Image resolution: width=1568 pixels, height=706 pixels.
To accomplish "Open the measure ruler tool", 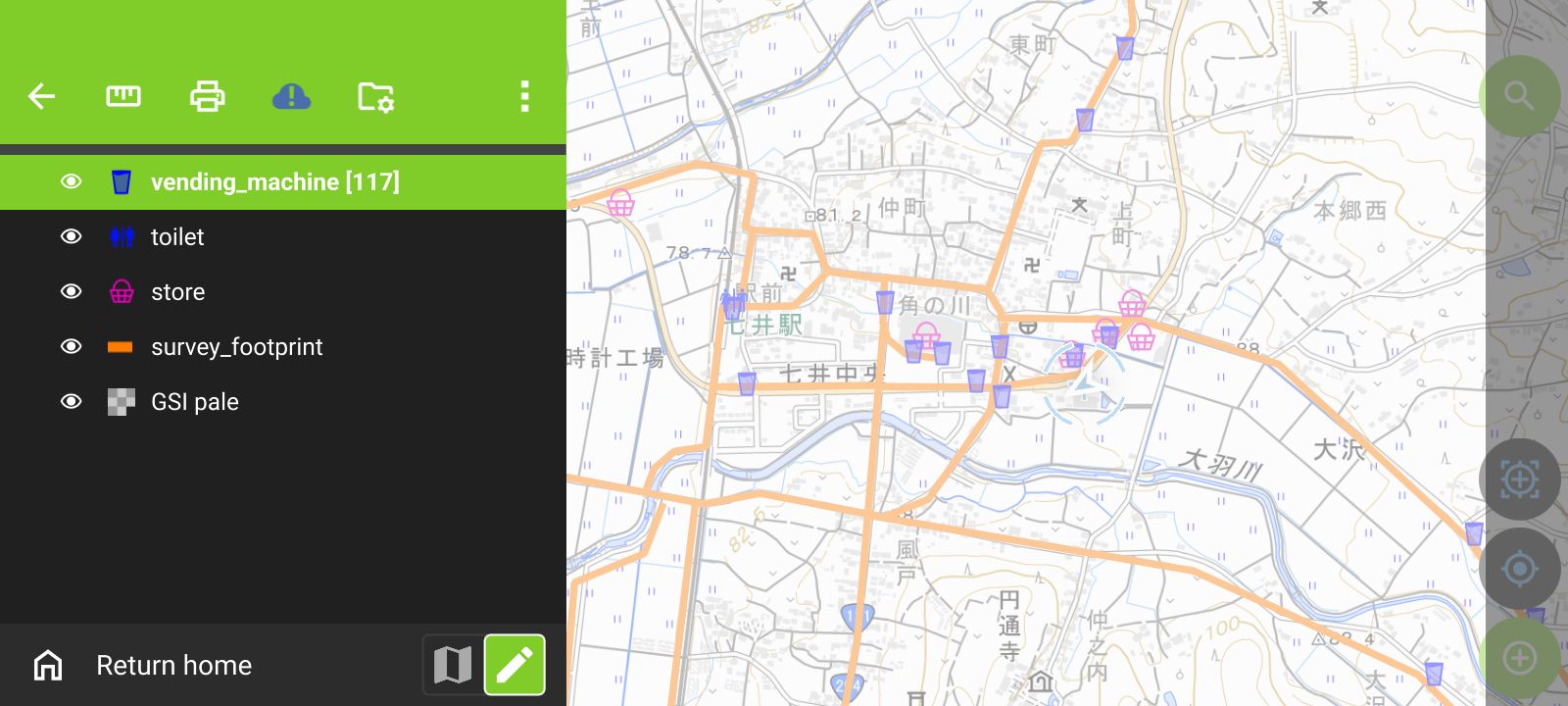I will click(123, 96).
